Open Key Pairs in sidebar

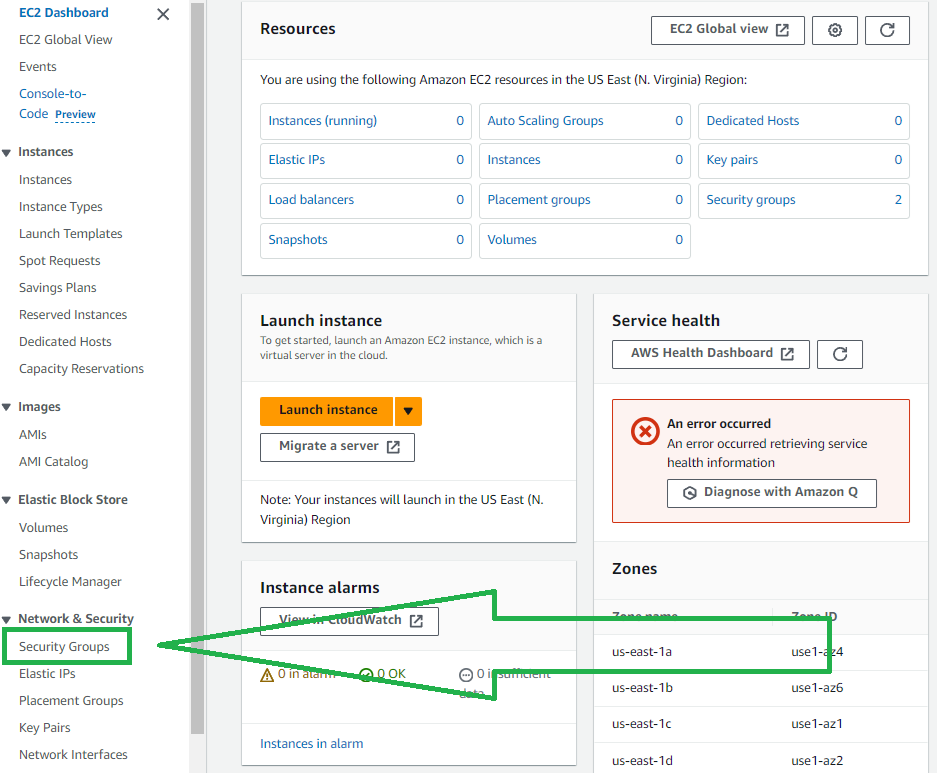pyautogui.click(x=45, y=727)
